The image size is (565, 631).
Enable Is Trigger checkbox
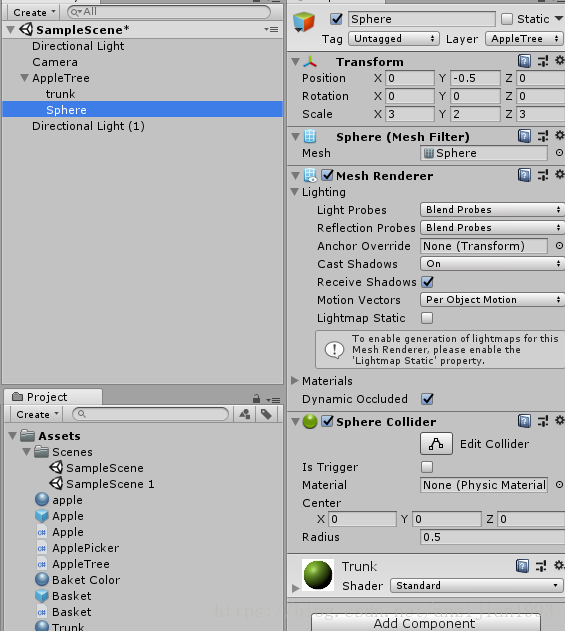tap(427, 467)
